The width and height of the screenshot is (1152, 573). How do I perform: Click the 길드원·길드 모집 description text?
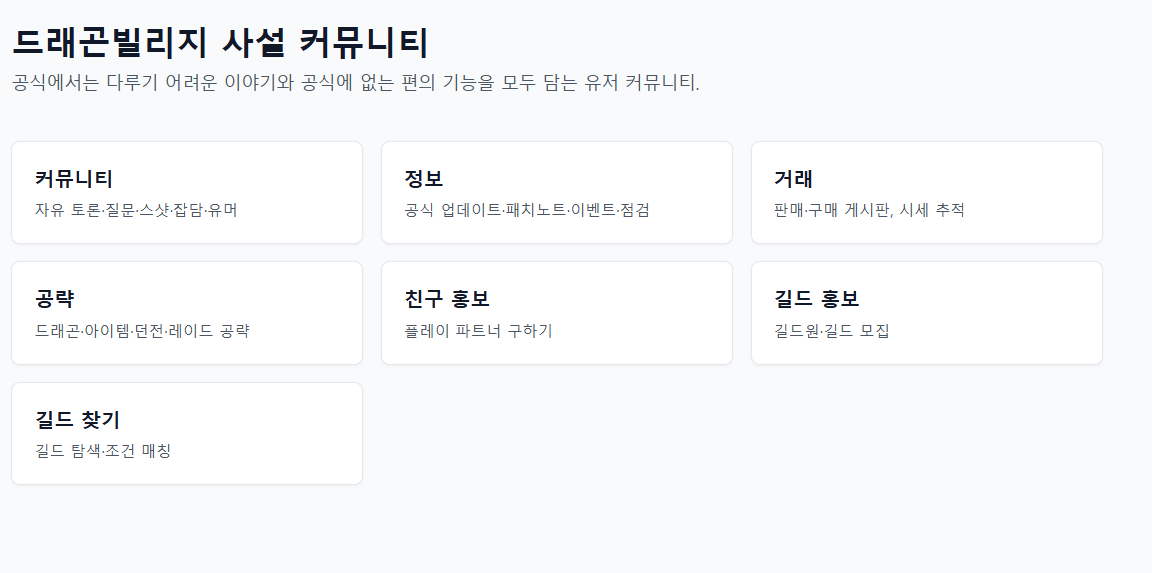click(x=831, y=331)
